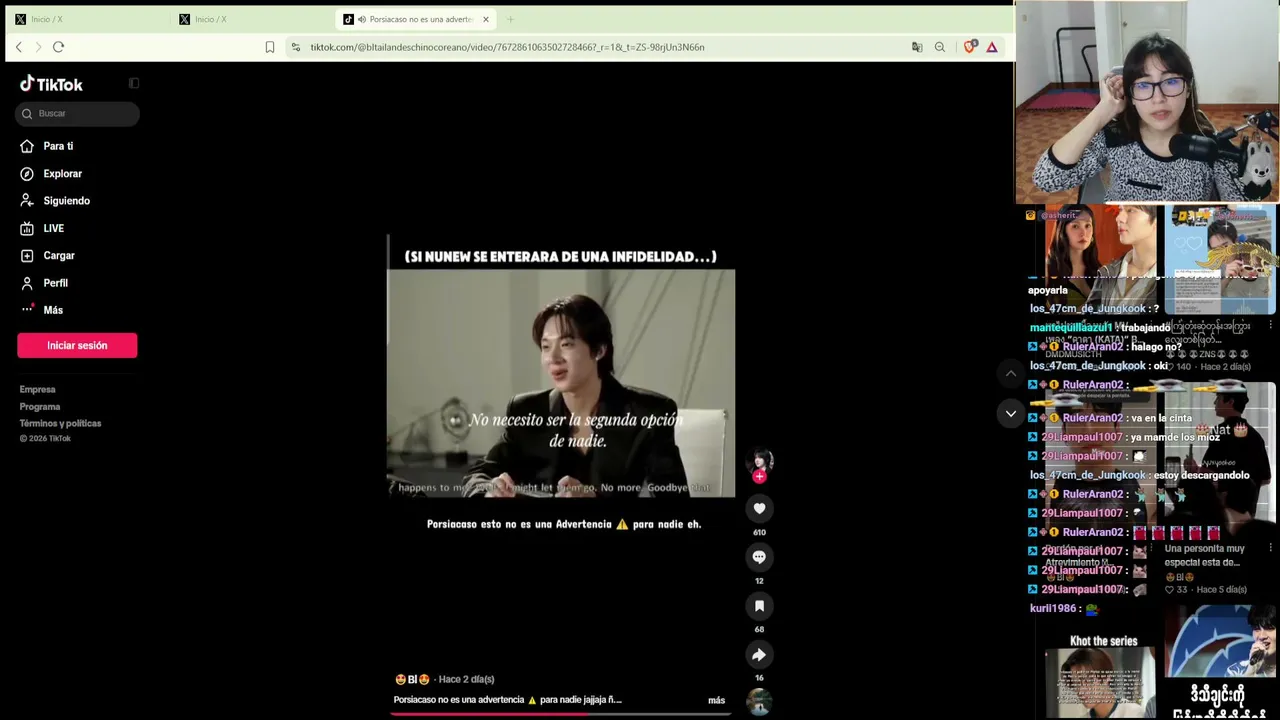Open the streamer webcam overlay

click(1147, 102)
